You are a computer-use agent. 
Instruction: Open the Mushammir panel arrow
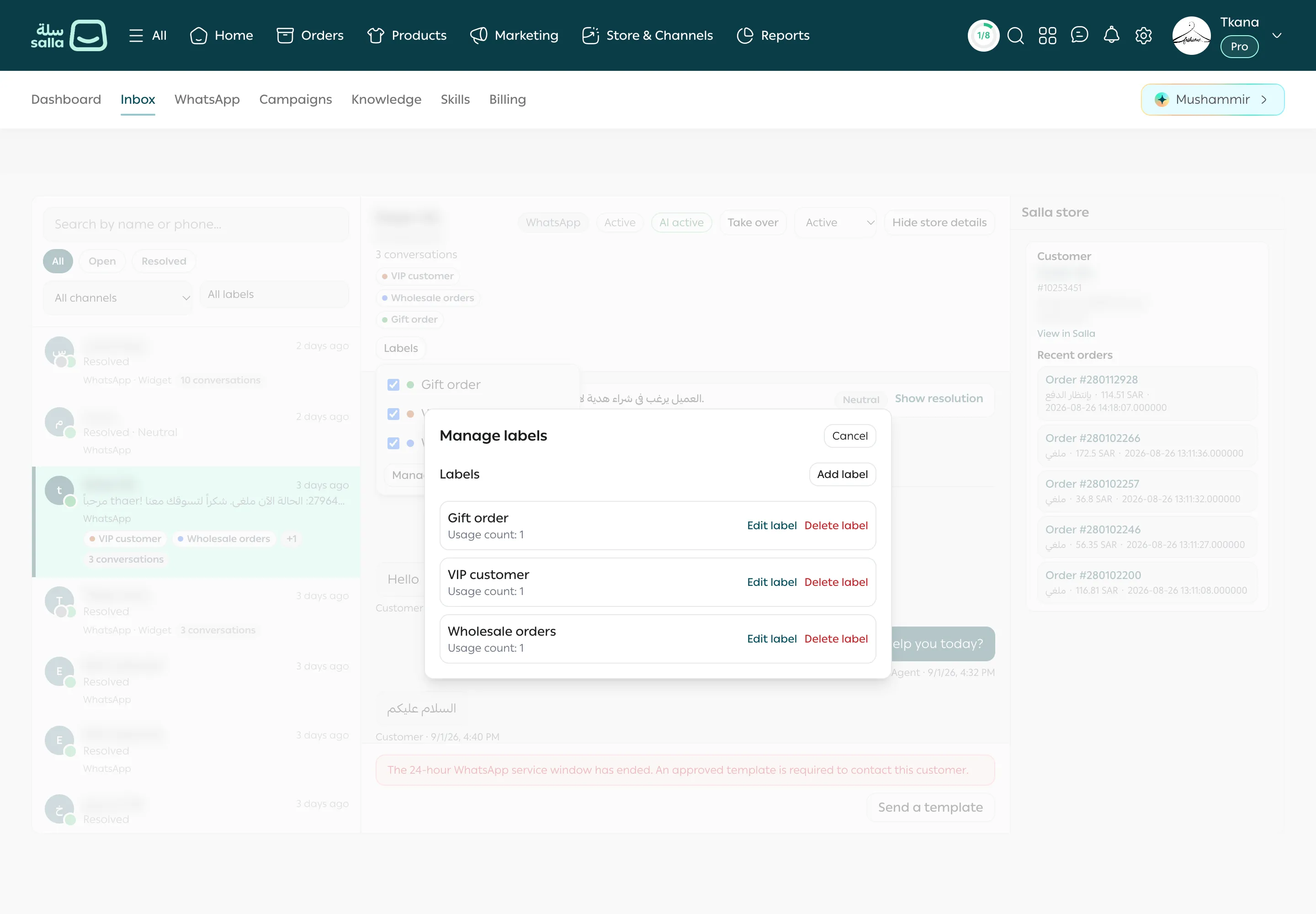[x=1263, y=100]
